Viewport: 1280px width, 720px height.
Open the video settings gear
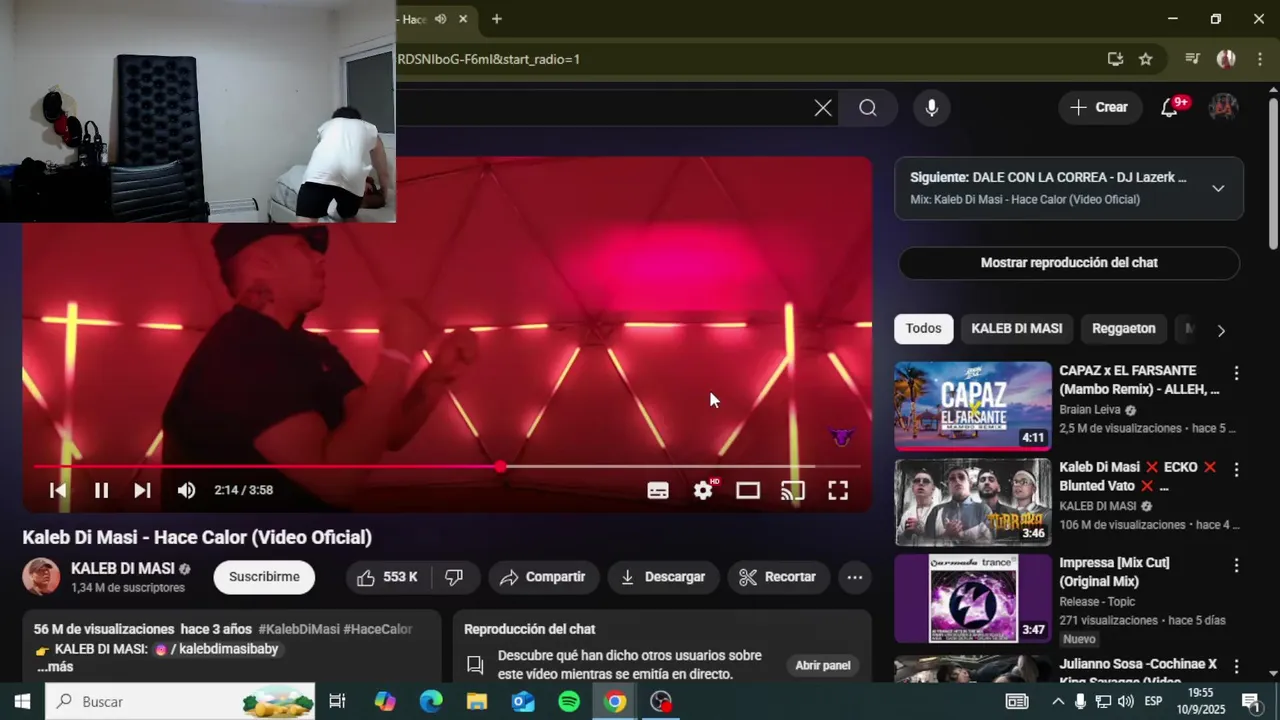pyautogui.click(x=704, y=490)
